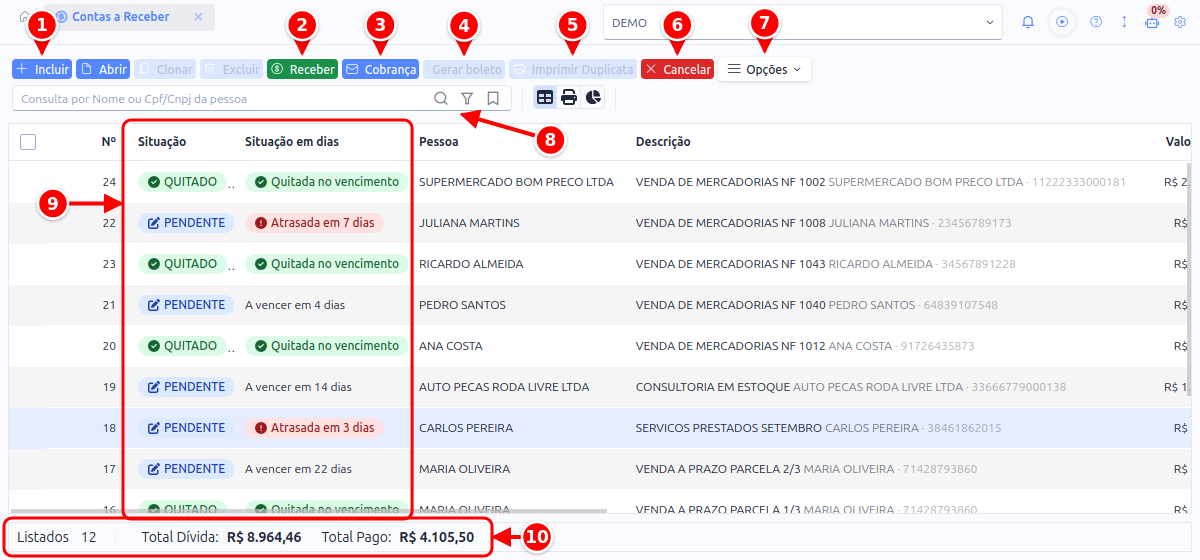
Task: Select AUTO PECAS RODA LIVRE LTDA person cell
Action: coord(504,387)
